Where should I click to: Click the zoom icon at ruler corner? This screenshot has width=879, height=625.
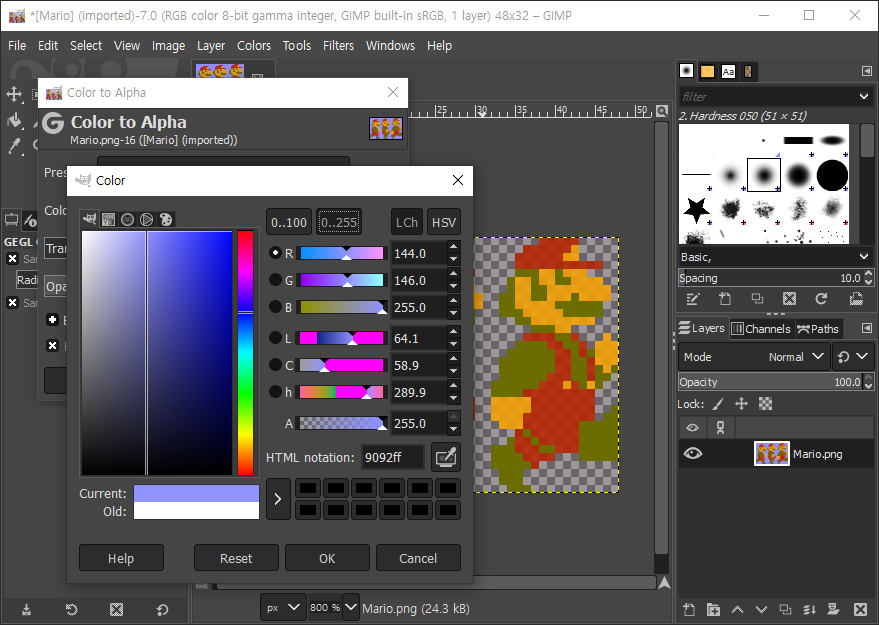pyautogui.click(x=662, y=111)
